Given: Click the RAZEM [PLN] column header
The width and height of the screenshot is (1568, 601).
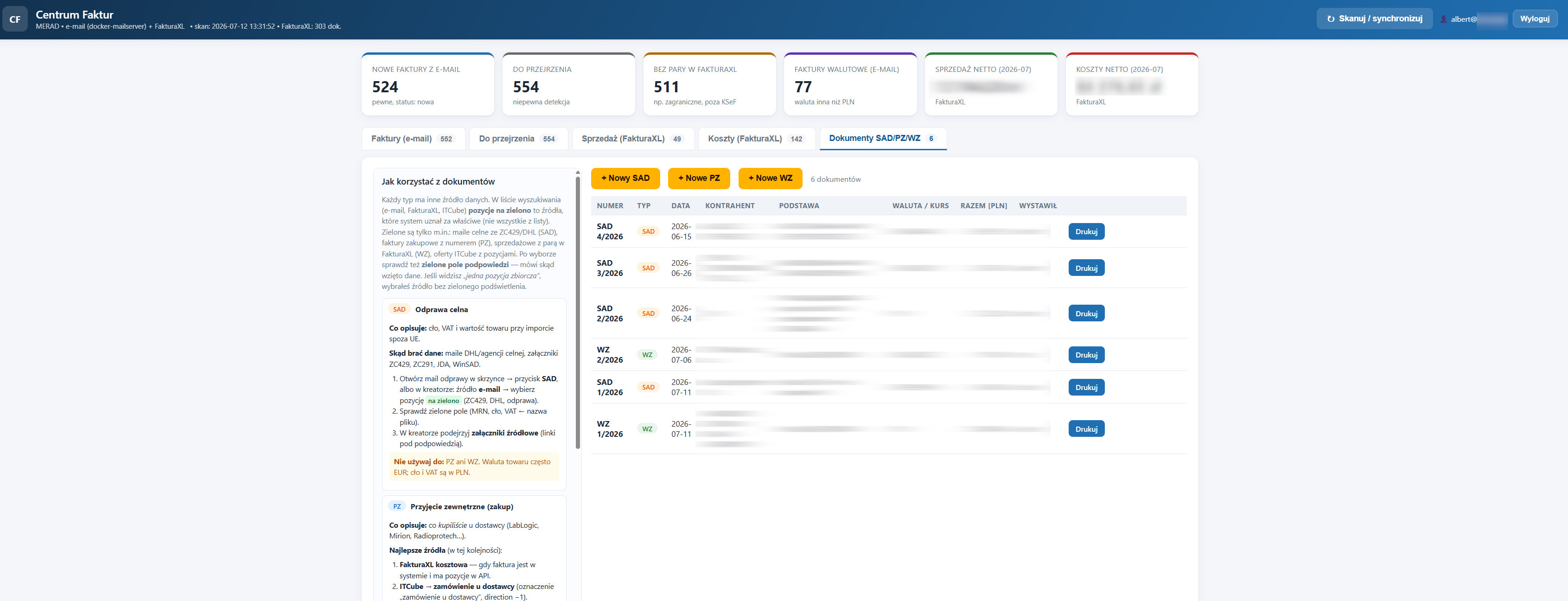Looking at the screenshot, I should coord(984,206).
